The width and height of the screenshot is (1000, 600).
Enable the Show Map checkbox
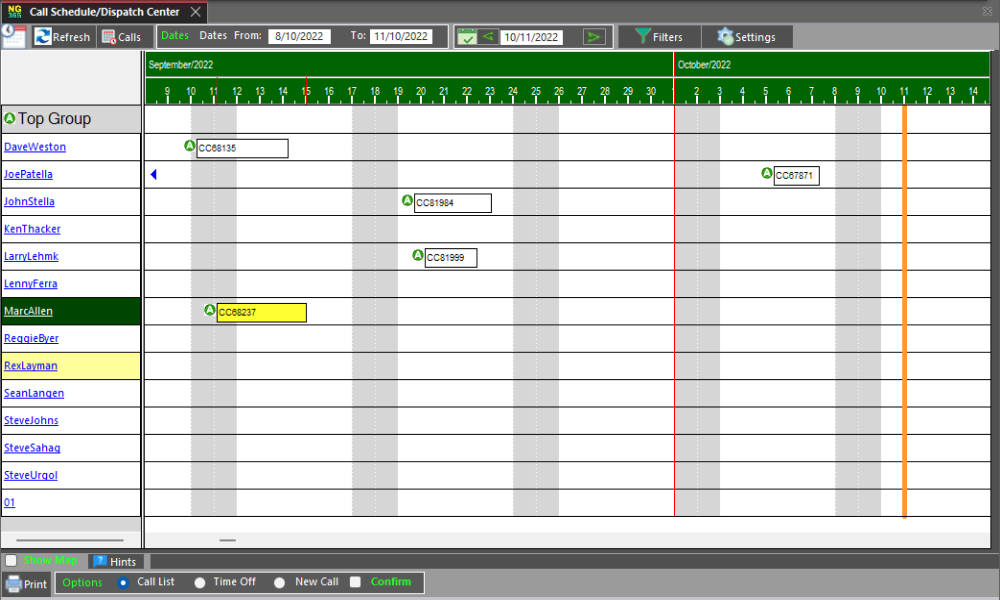11,561
